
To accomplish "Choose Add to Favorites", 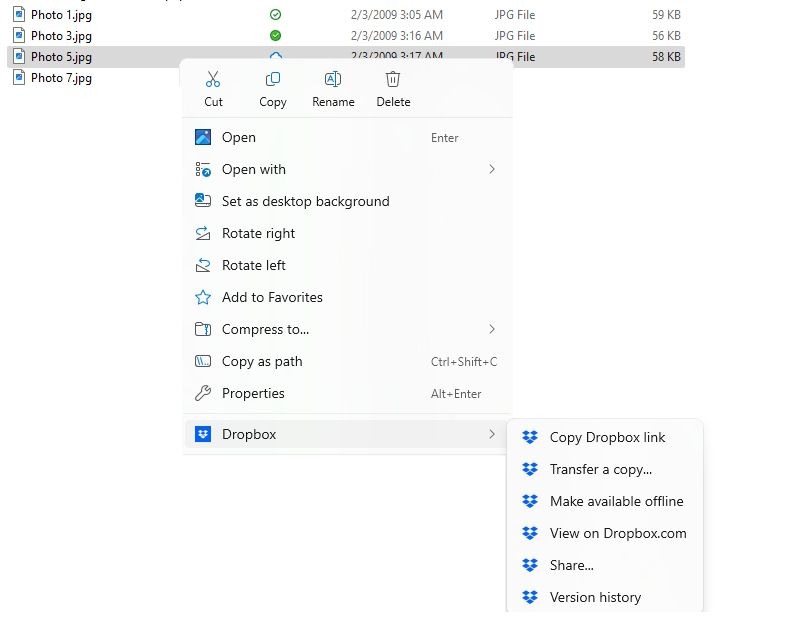I will [x=347, y=297].
